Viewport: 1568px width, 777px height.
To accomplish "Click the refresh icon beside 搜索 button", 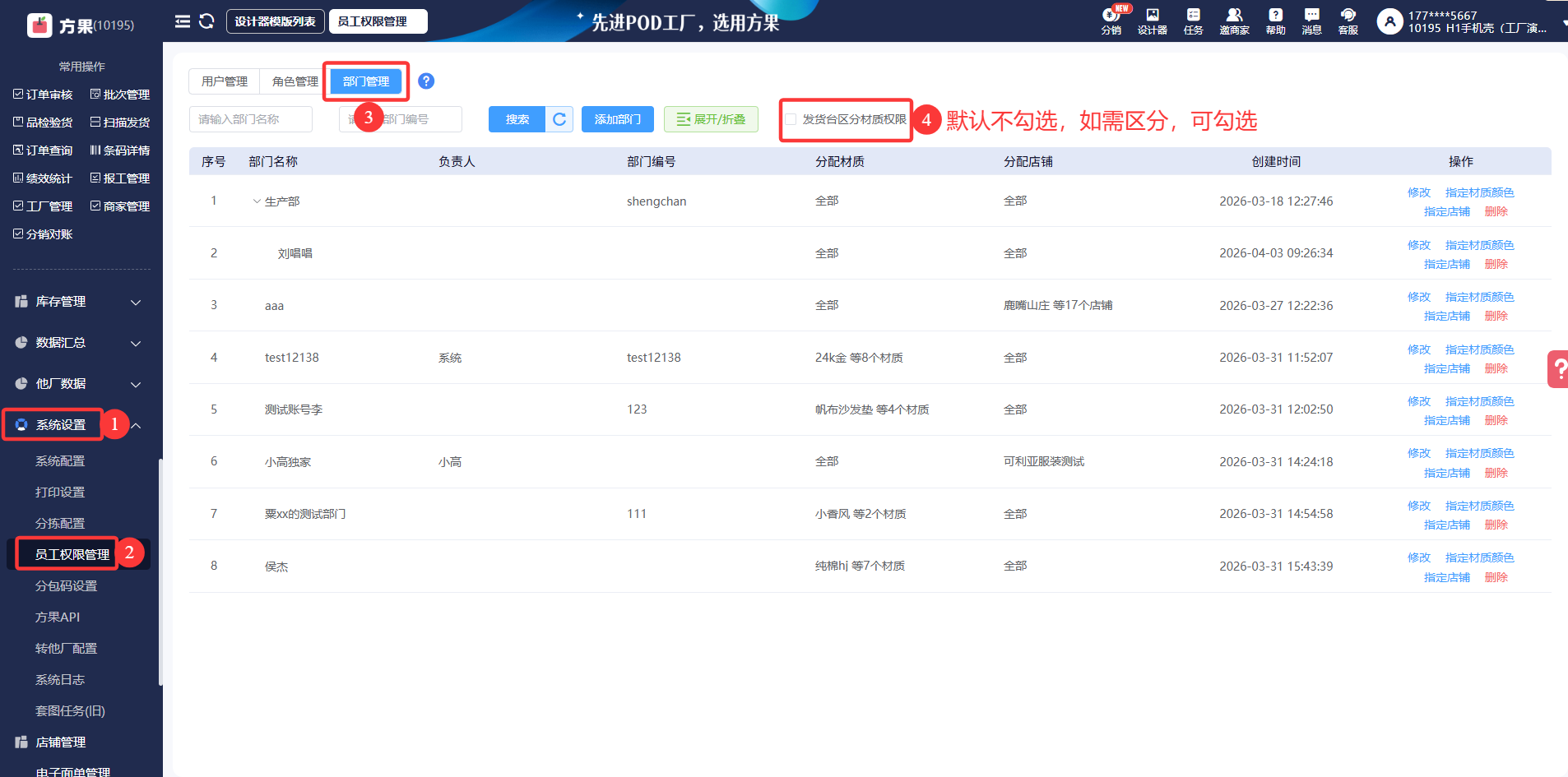I will point(559,119).
